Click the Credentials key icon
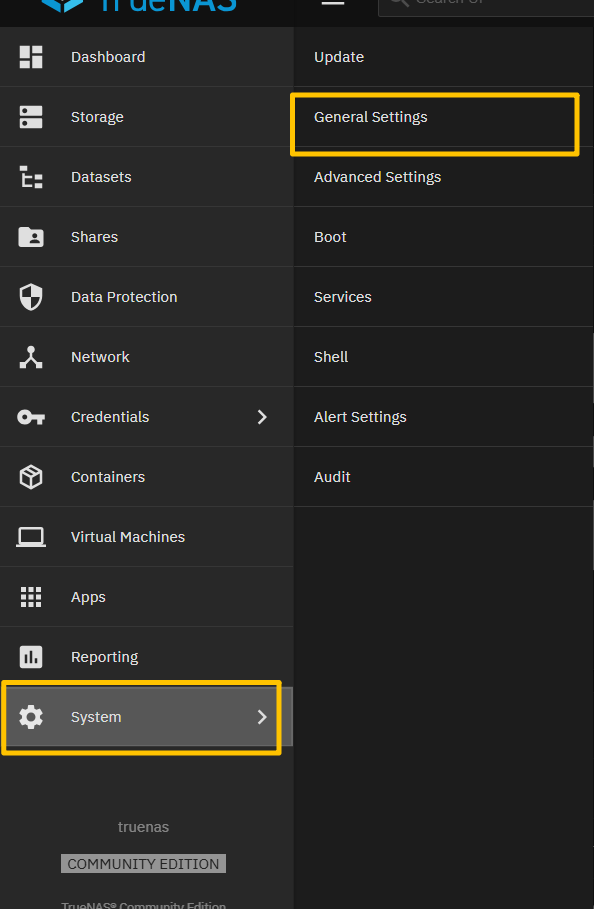Viewport: 594px width, 909px height. pyautogui.click(x=31, y=417)
